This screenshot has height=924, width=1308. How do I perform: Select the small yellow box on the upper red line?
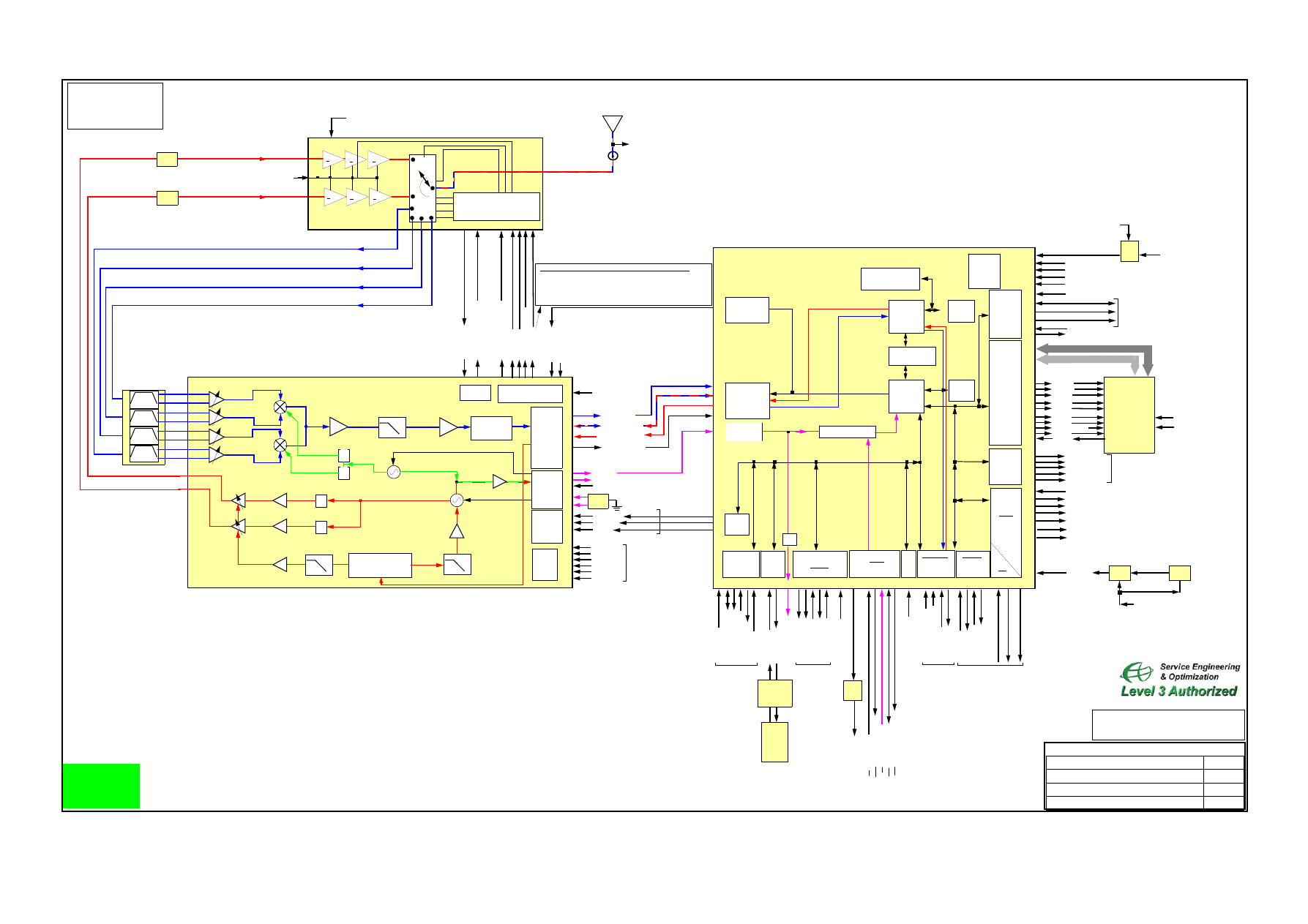(167, 159)
